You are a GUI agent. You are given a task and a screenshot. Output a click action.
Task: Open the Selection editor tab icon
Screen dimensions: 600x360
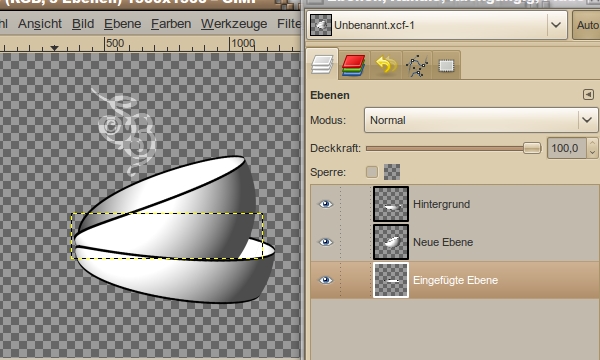click(x=446, y=65)
